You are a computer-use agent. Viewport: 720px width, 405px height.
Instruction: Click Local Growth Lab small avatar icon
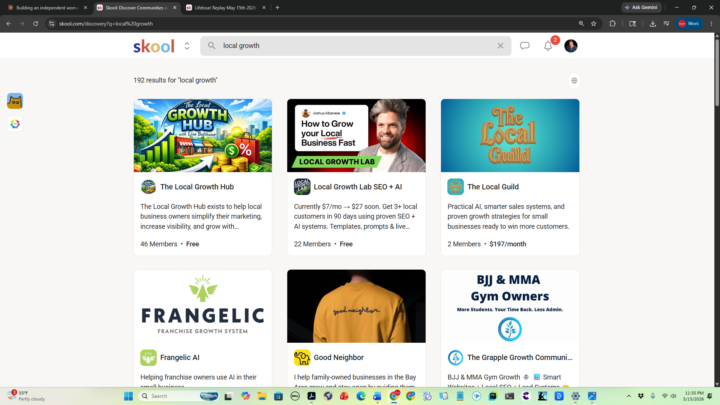click(x=302, y=187)
